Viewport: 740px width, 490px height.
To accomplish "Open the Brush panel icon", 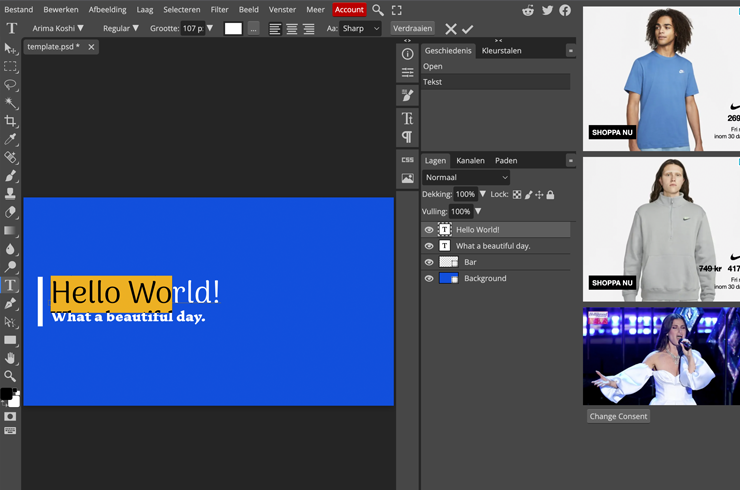I will (x=407, y=95).
